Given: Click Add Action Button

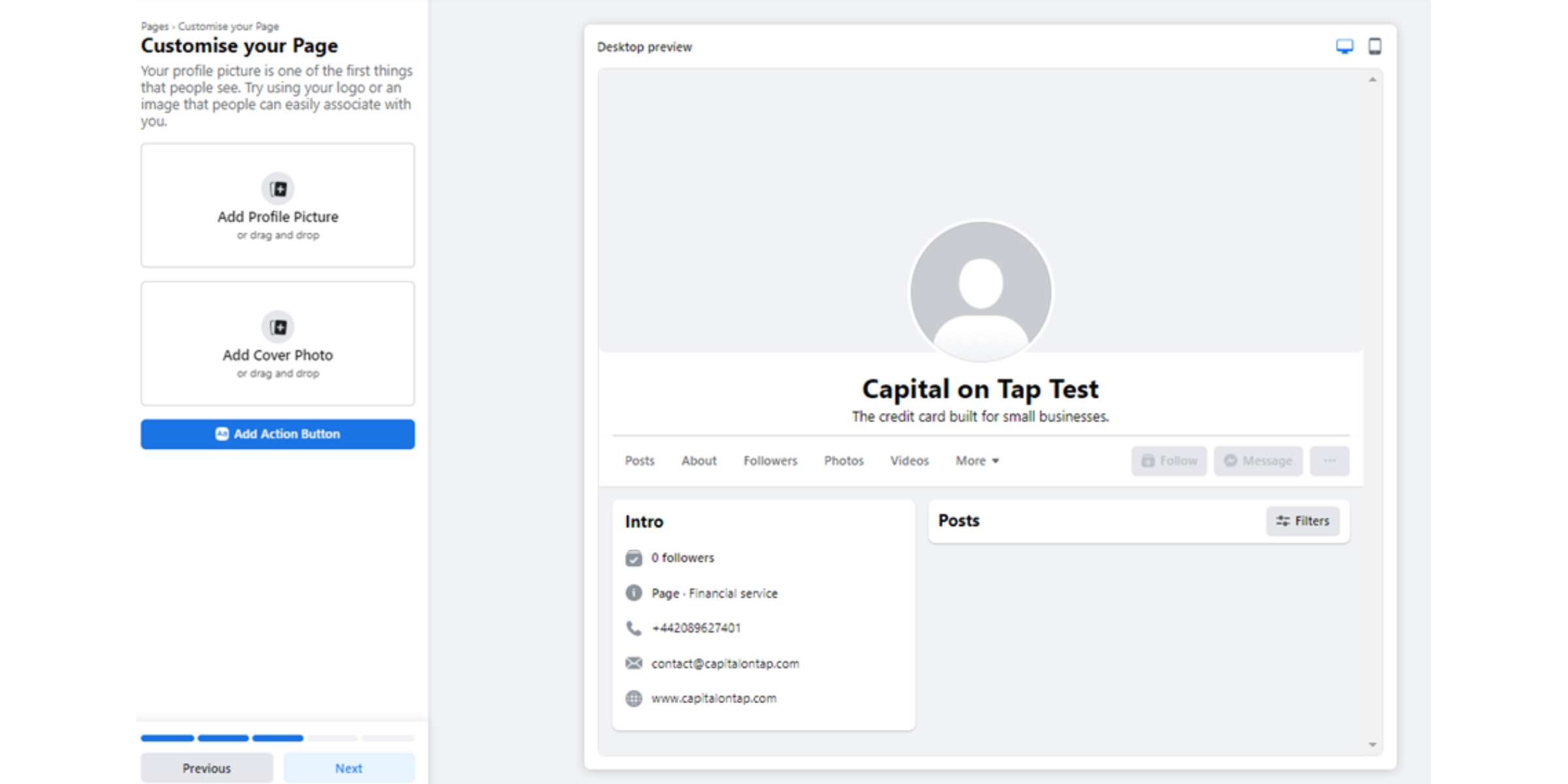Looking at the screenshot, I should [x=278, y=434].
